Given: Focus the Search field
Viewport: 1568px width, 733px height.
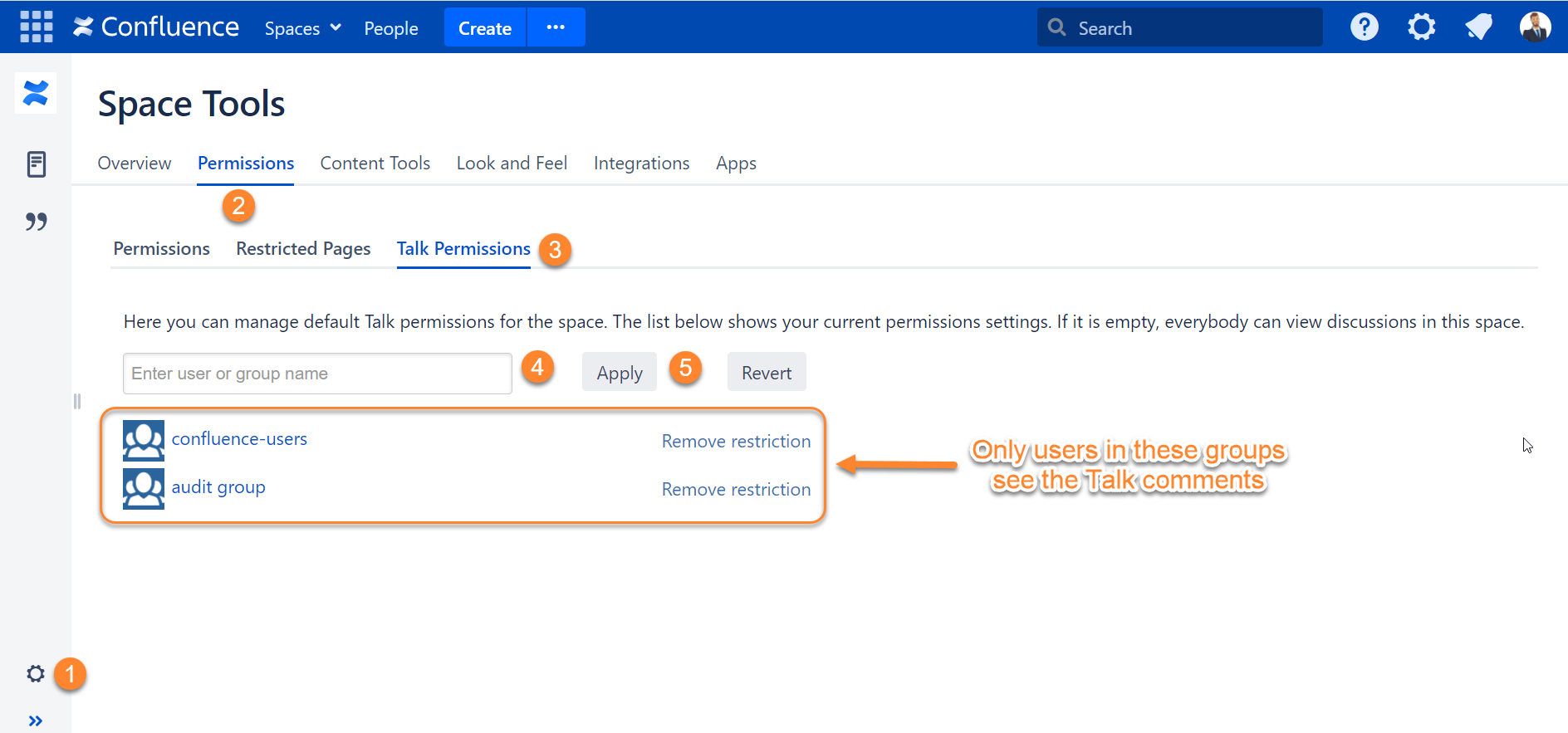Looking at the screenshot, I should [1179, 27].
